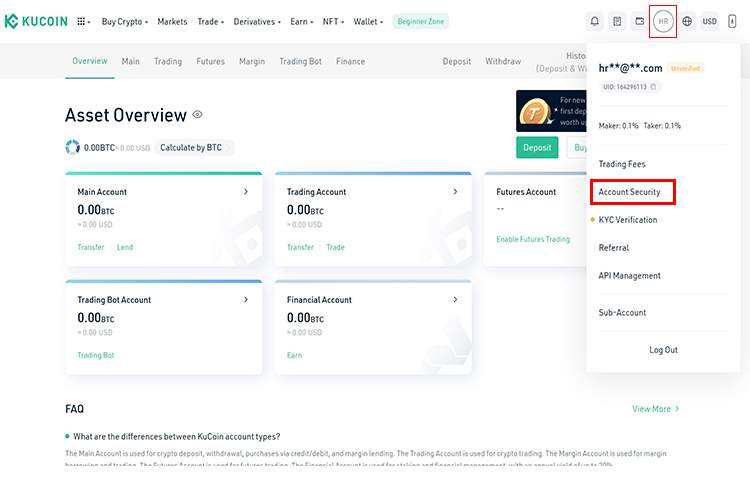This screenshot has width=750, height=500.
Task: Open Trading Bot Account chevron arrow
Action: click(x=246, y=300)
